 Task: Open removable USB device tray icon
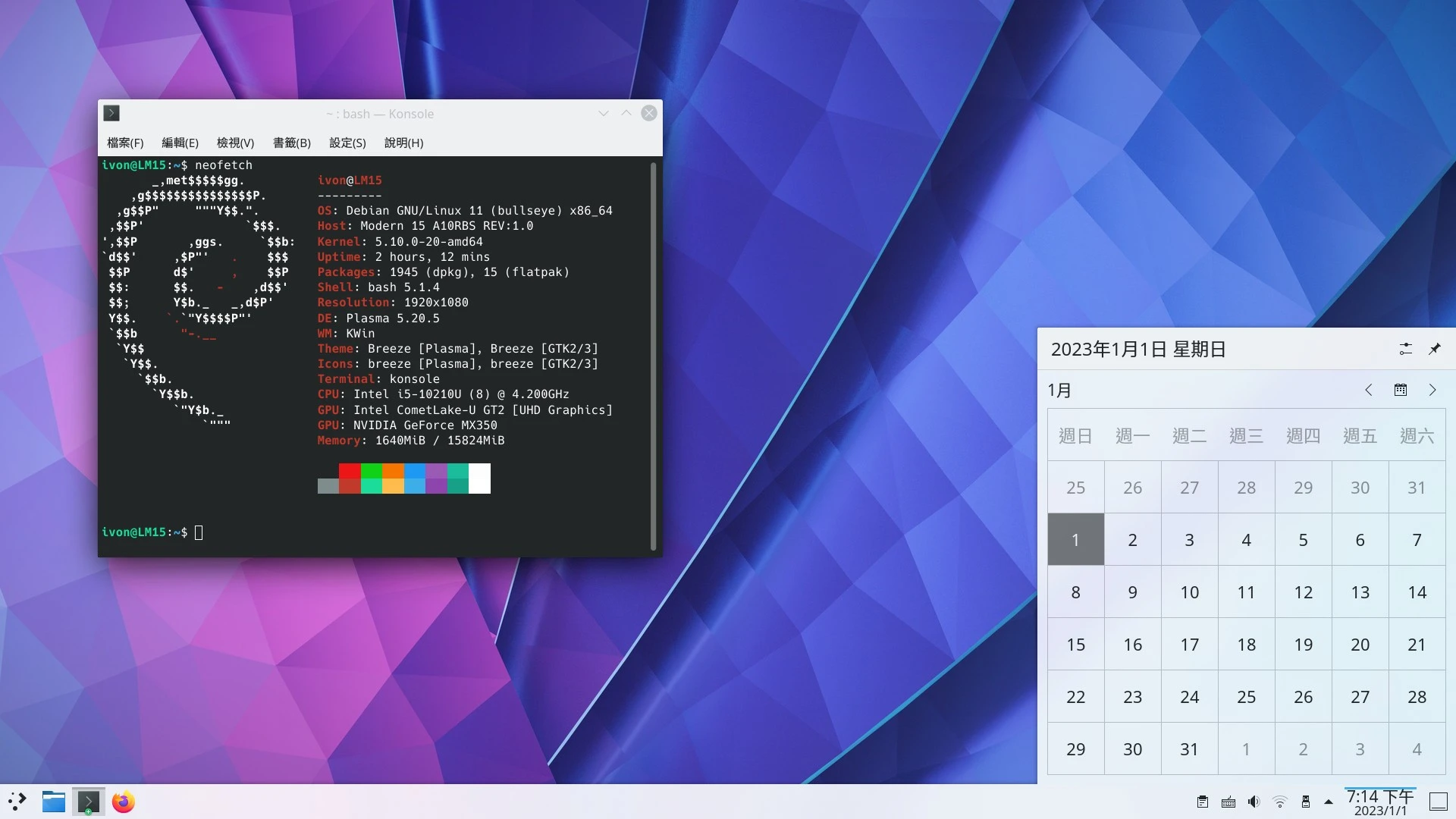click(x=1305, y=802)
